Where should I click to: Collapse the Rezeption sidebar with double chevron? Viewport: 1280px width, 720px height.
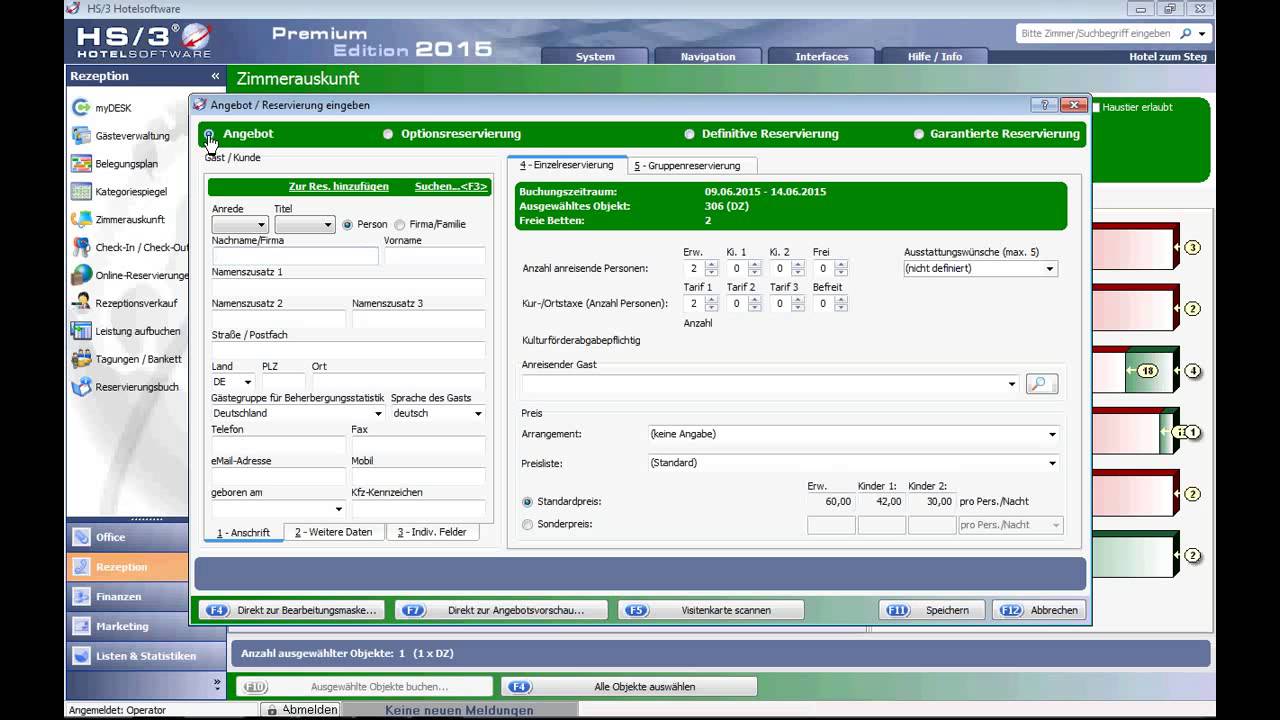tap(215, 76)
